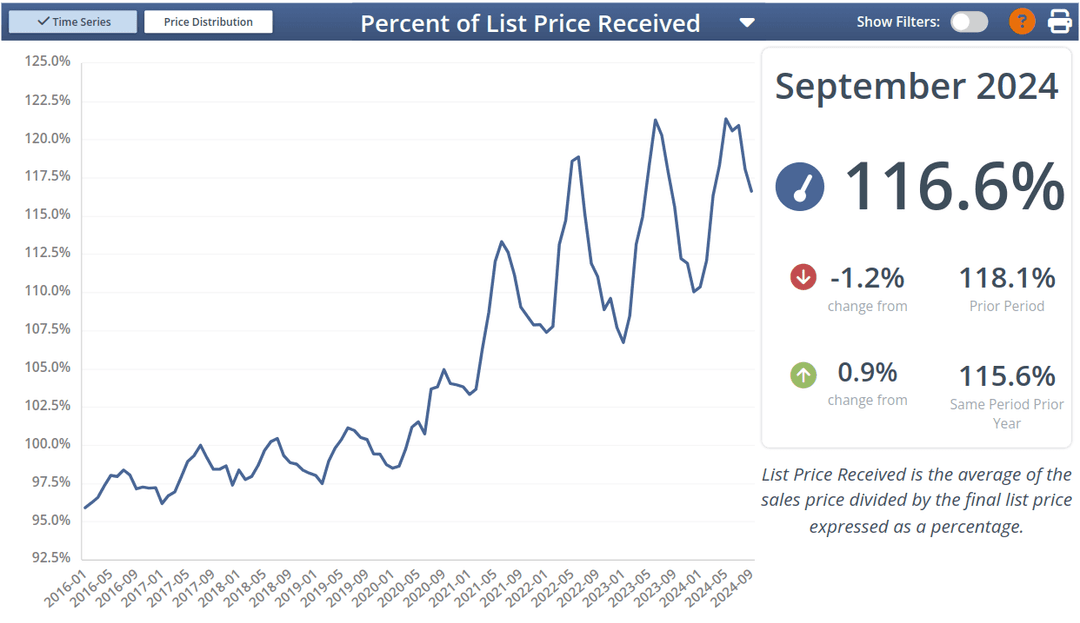The image size is (1080, 623).
Task: Click the -1.2% change figure
Action: pos(867,277)
